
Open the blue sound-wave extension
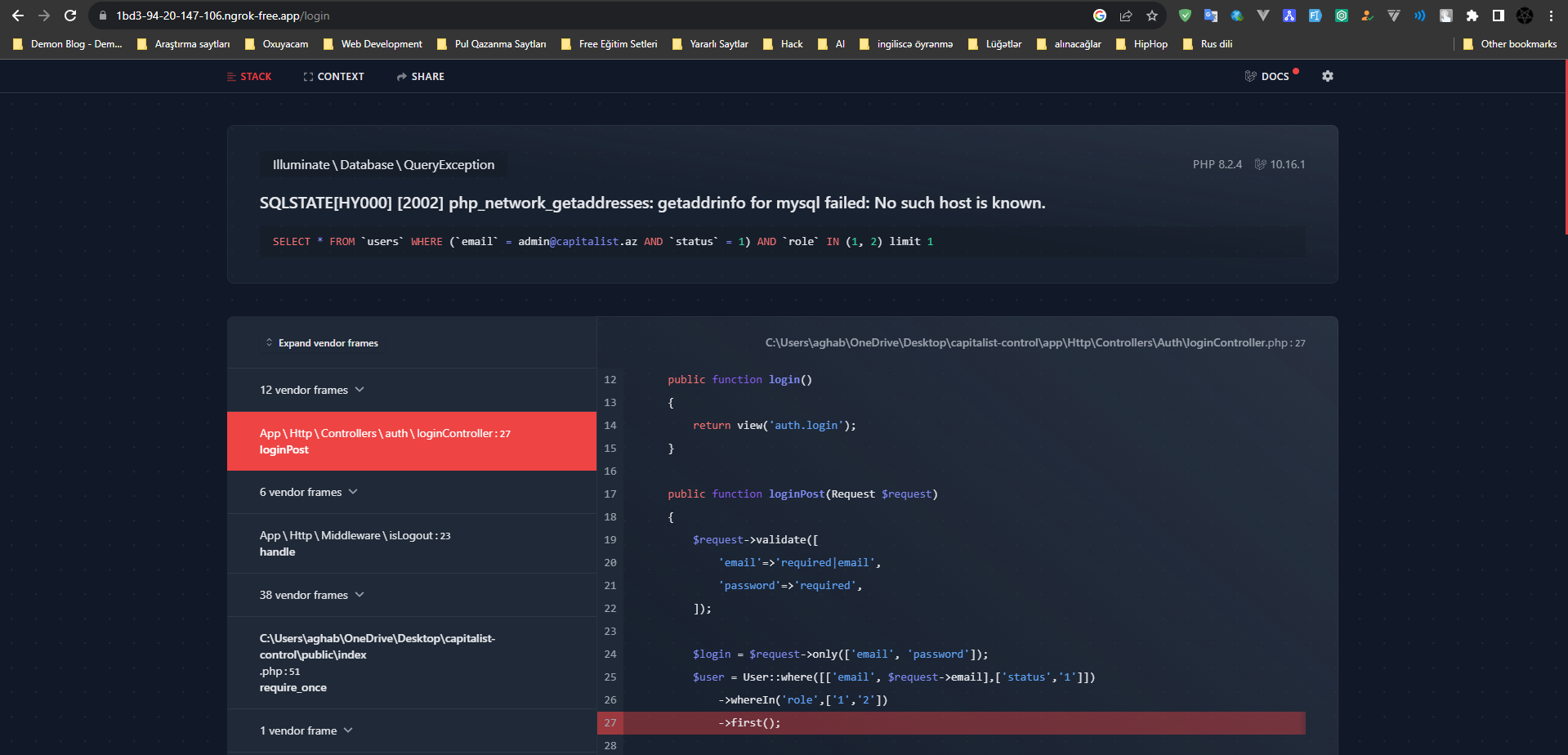click(x=1420, y=16)
